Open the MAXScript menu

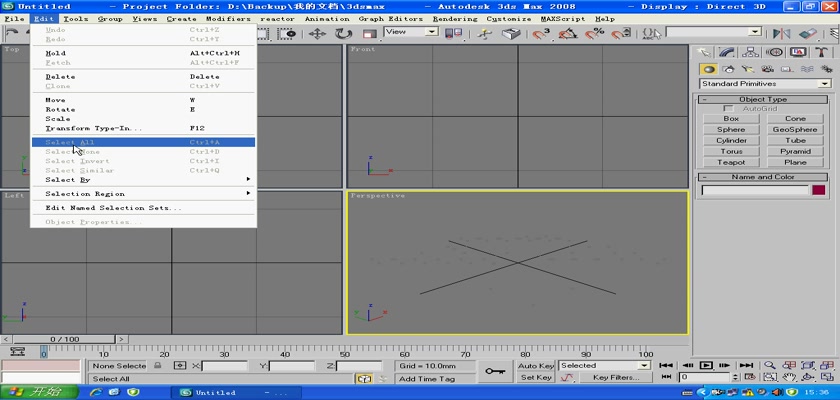point(562,19)
